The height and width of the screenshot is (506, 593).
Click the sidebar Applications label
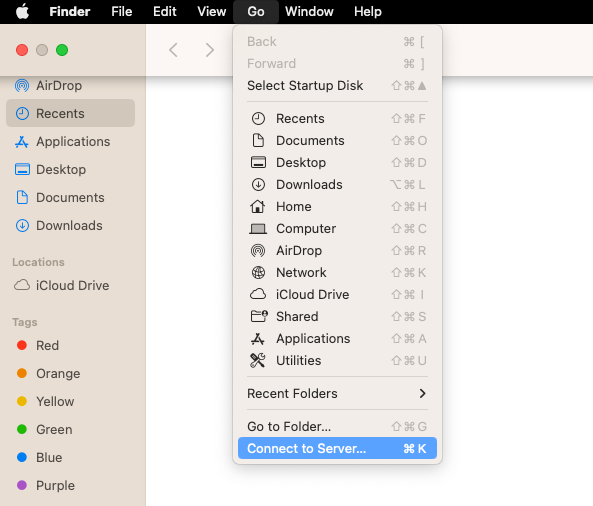(73, 142)
